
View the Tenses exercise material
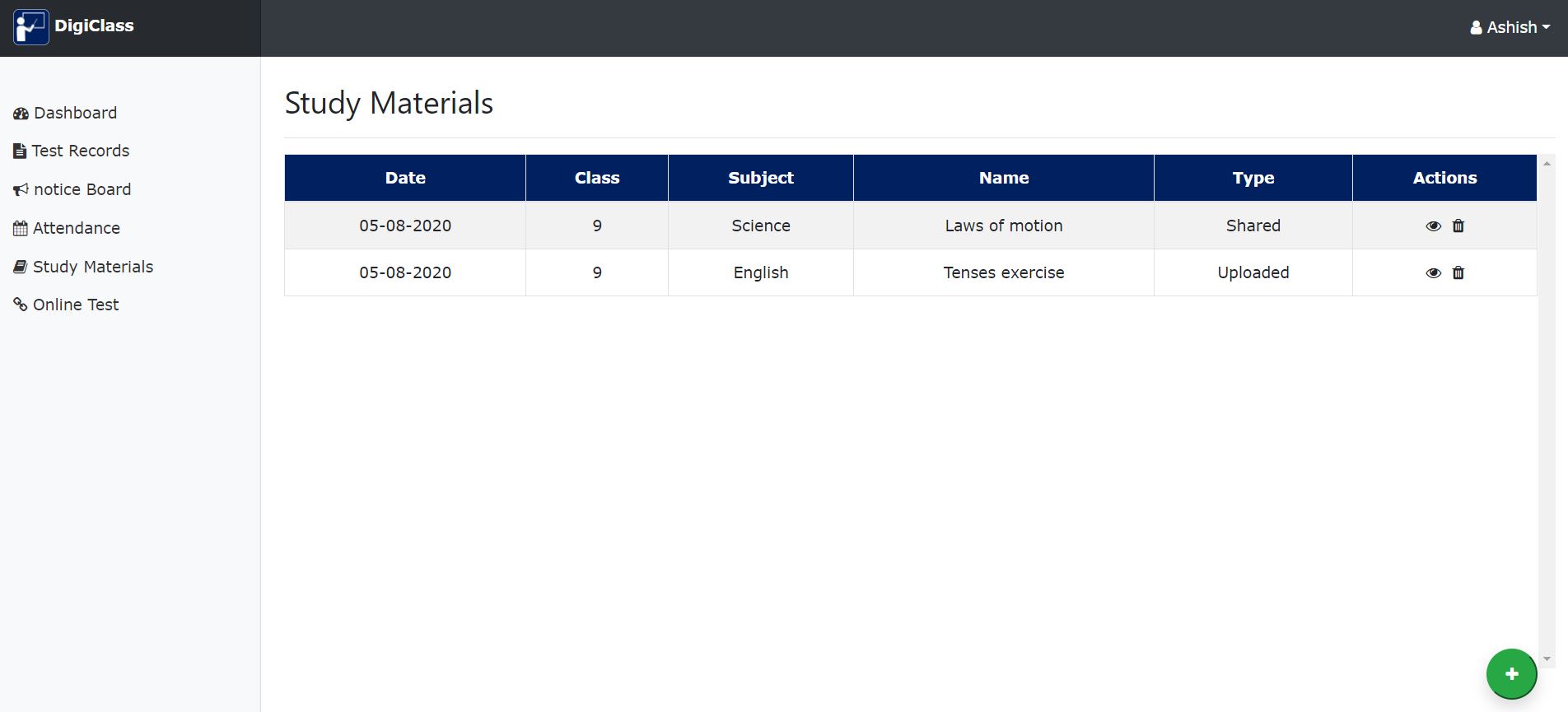(x=1433, y=272)
